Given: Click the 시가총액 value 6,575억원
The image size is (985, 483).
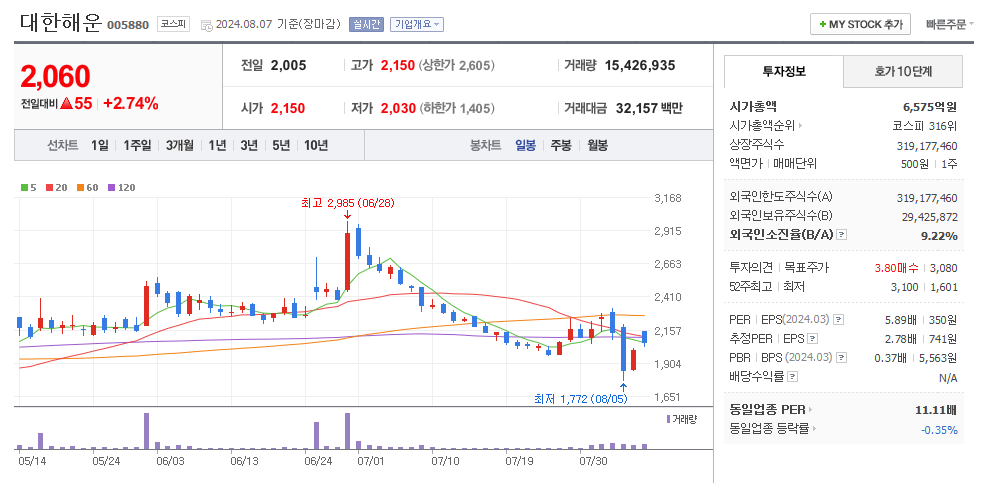Looking at the screenshot, I should 930,107.
